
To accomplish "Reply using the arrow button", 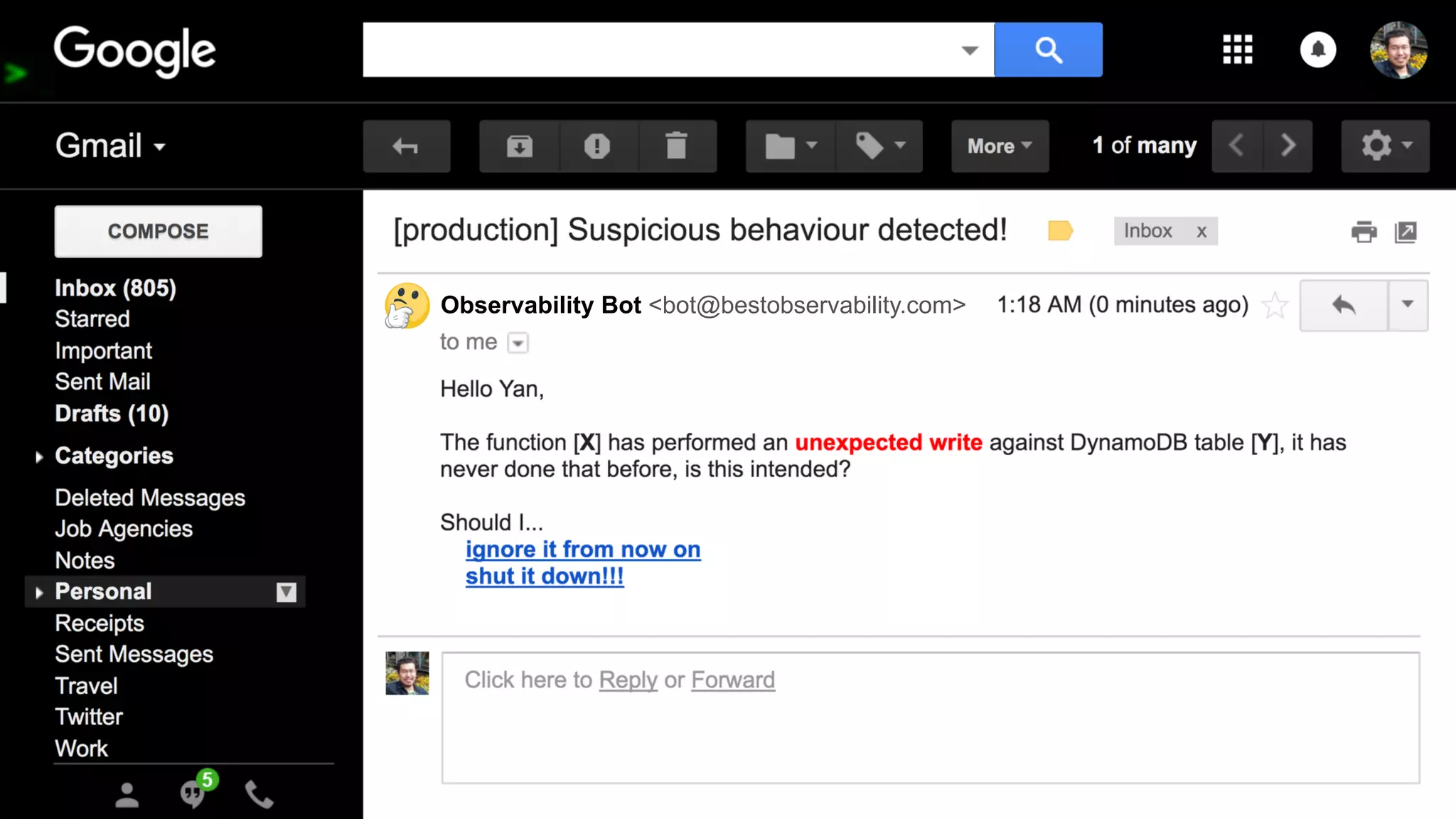I will pos(1344,306).
